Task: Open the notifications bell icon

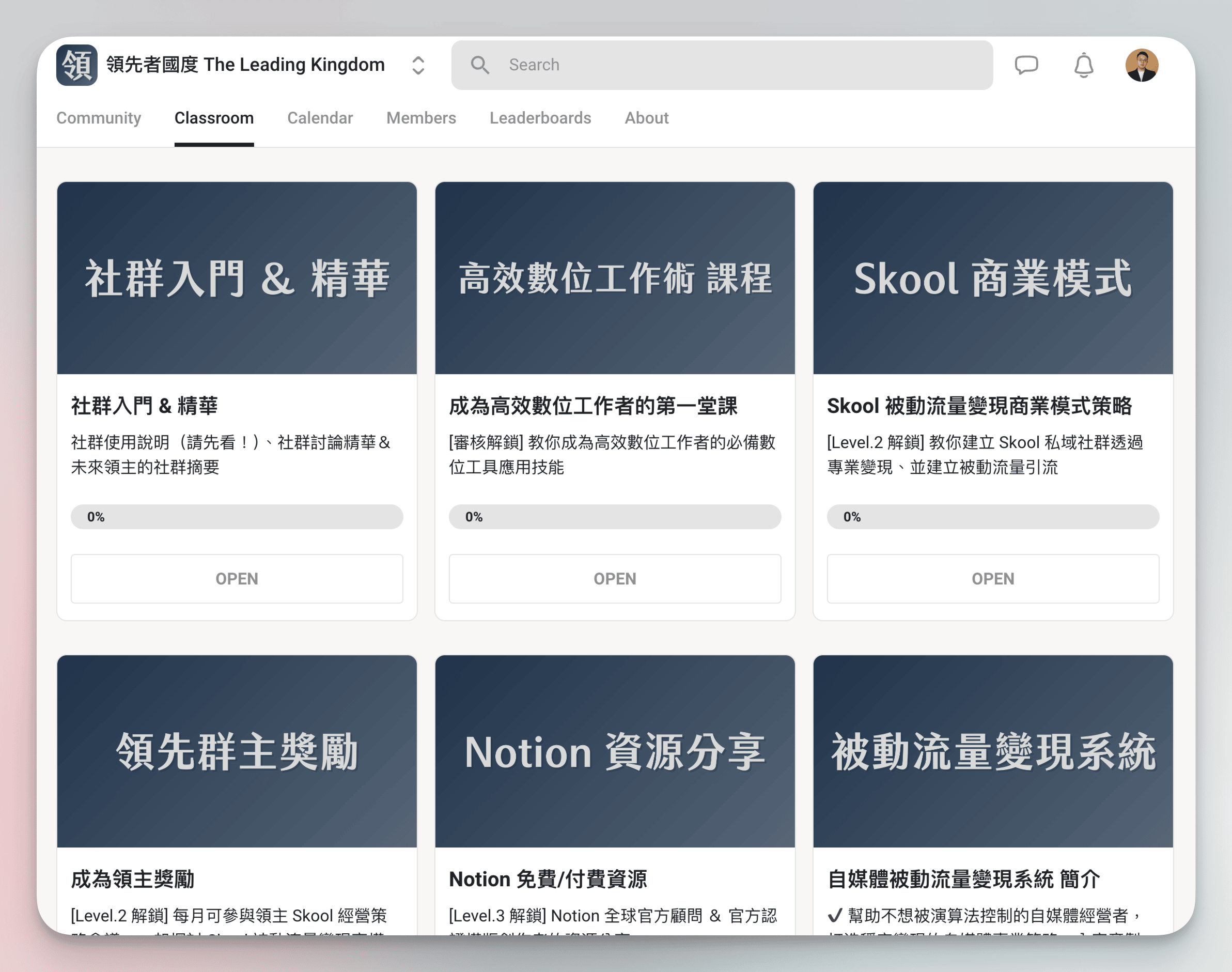Action: 1084,65
